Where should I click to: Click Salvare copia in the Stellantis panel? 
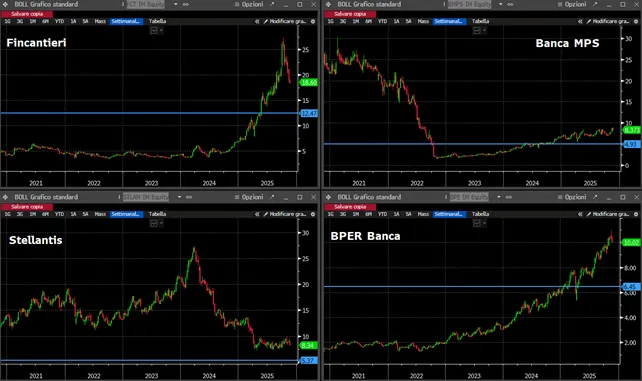(x=27, y=207)
